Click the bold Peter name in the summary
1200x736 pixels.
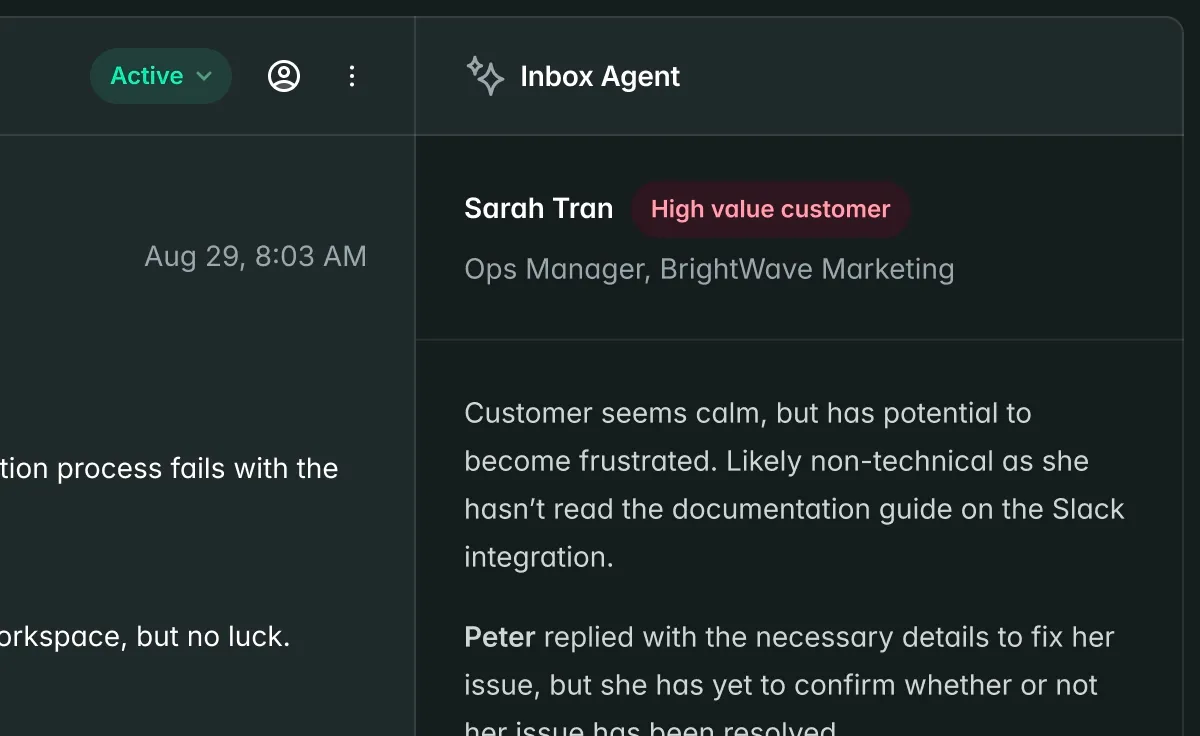point(498,637)
